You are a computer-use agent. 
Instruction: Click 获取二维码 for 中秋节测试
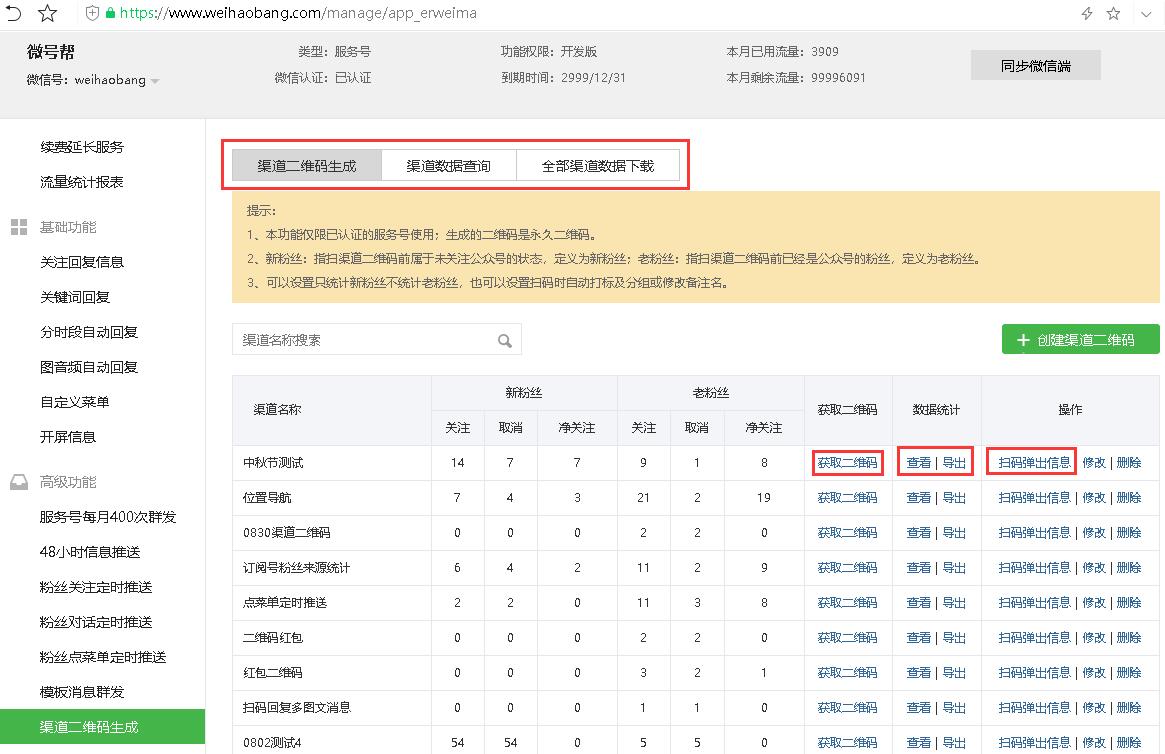pos(847,463)
